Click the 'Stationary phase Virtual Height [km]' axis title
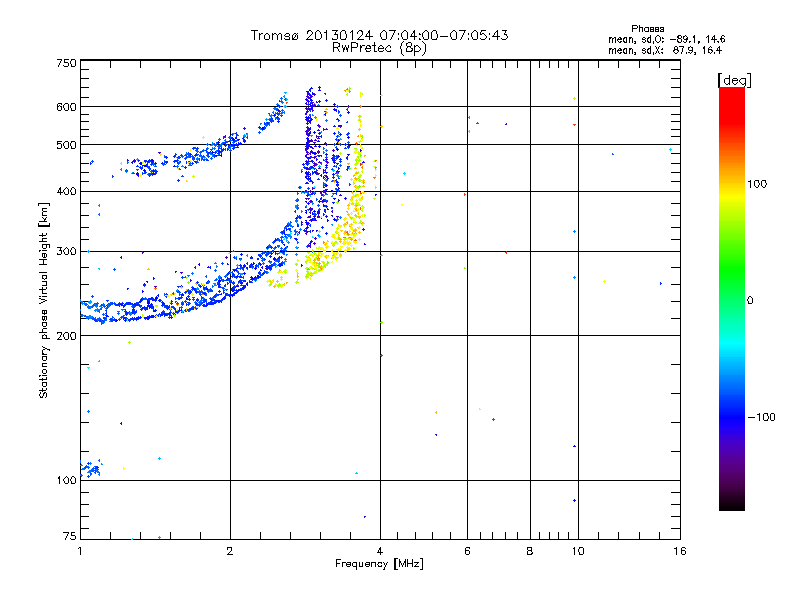The image size is (800, 600). [x=43, y=300]
